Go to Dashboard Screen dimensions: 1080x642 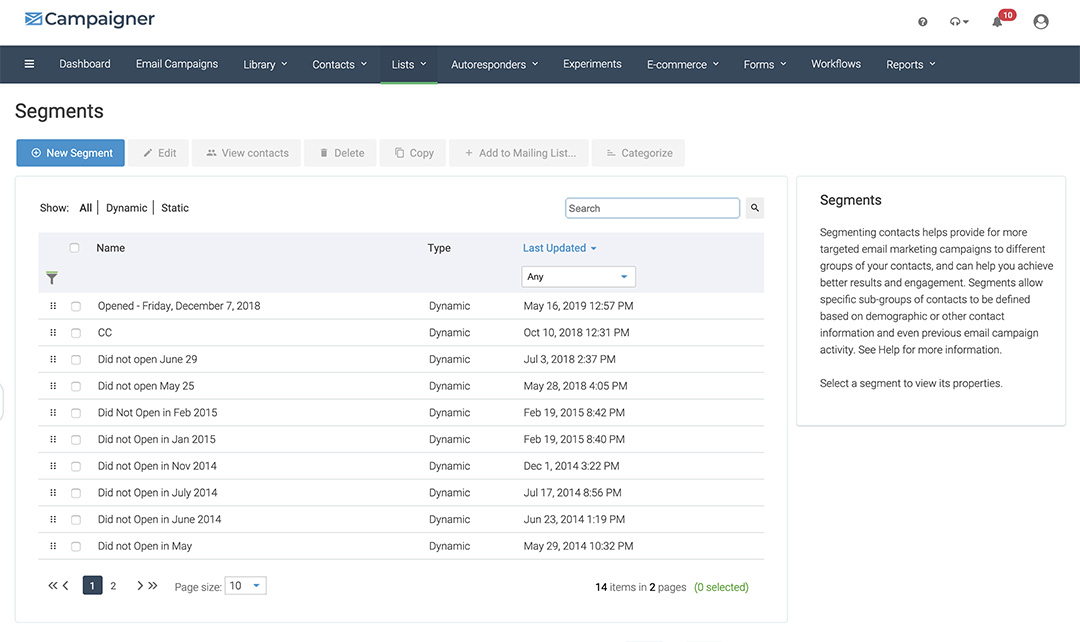[85, 64]
